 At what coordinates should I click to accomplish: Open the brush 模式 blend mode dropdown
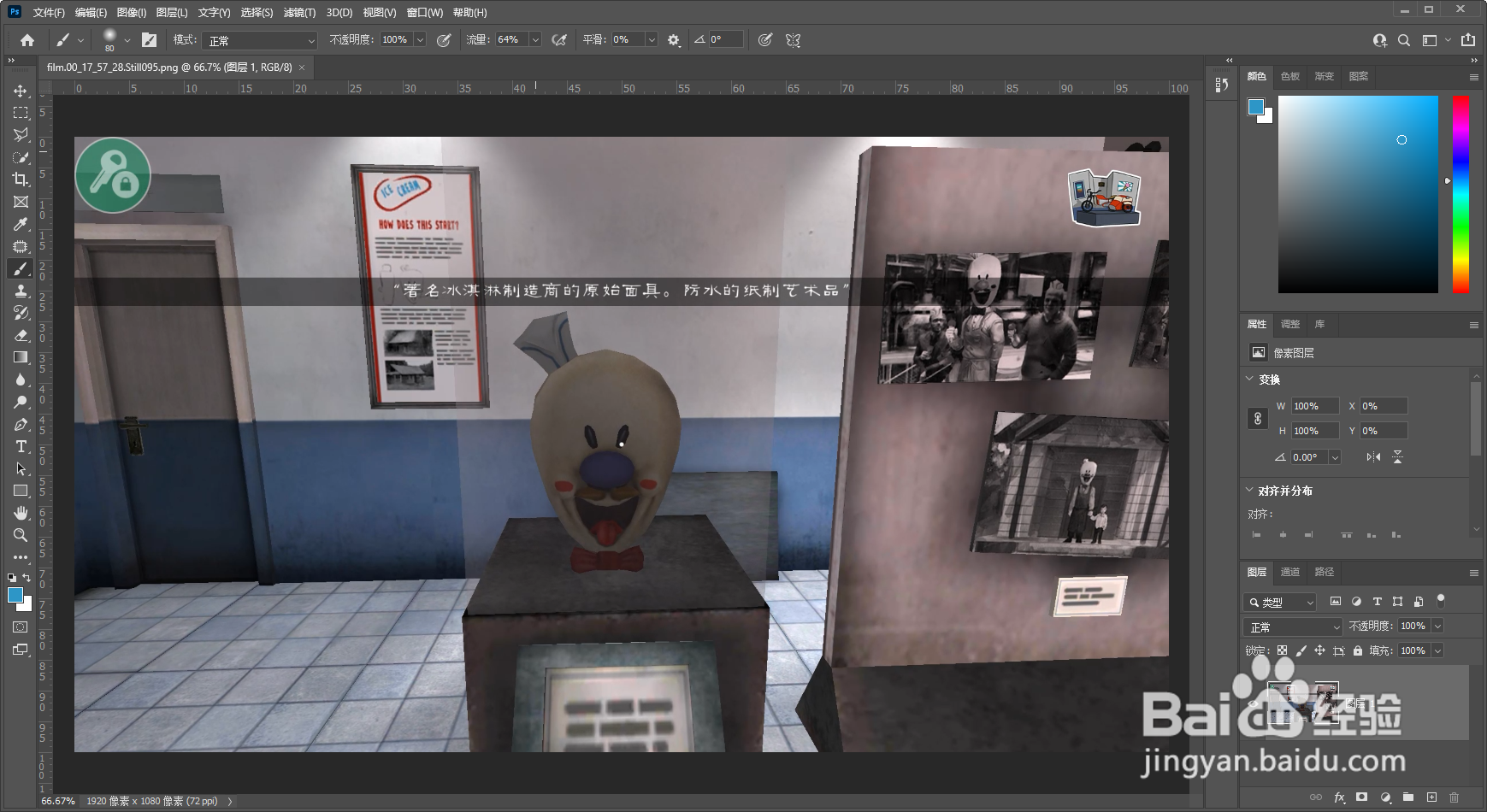261,40
